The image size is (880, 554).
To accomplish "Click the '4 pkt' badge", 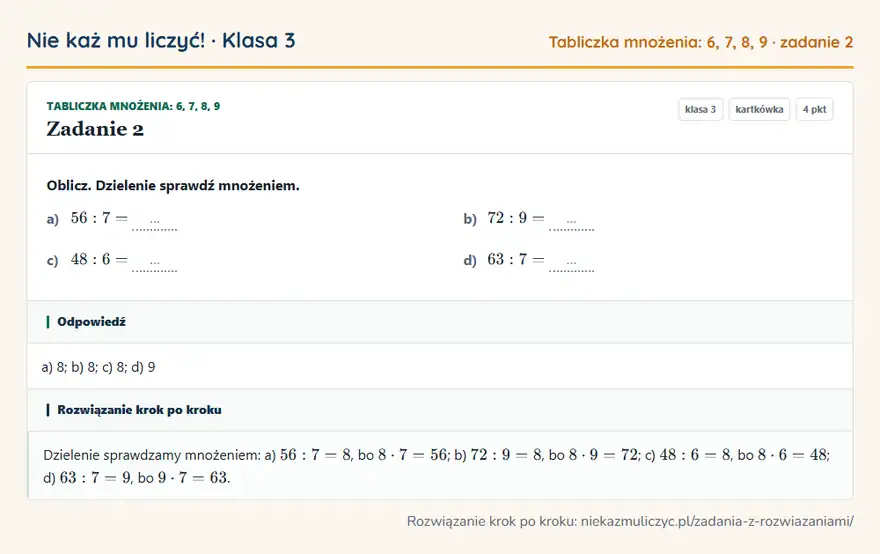I will [814, 109].
